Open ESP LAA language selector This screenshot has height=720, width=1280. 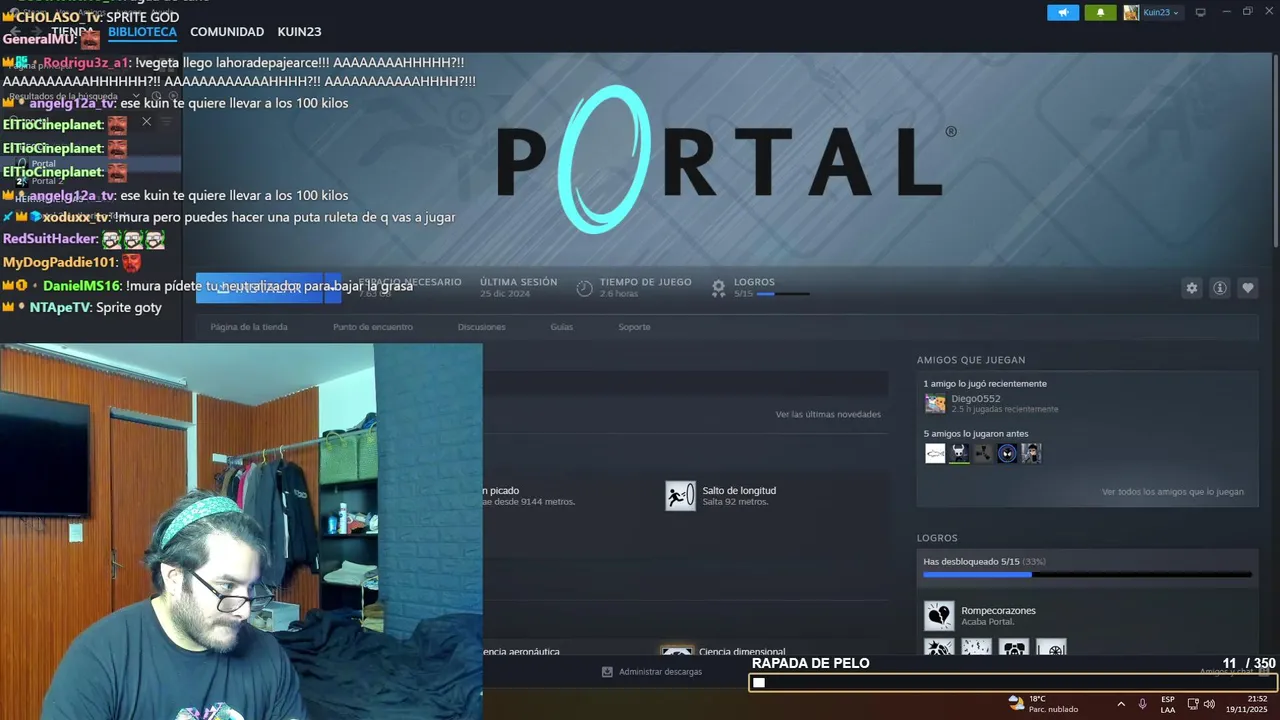coord(1168,704)
